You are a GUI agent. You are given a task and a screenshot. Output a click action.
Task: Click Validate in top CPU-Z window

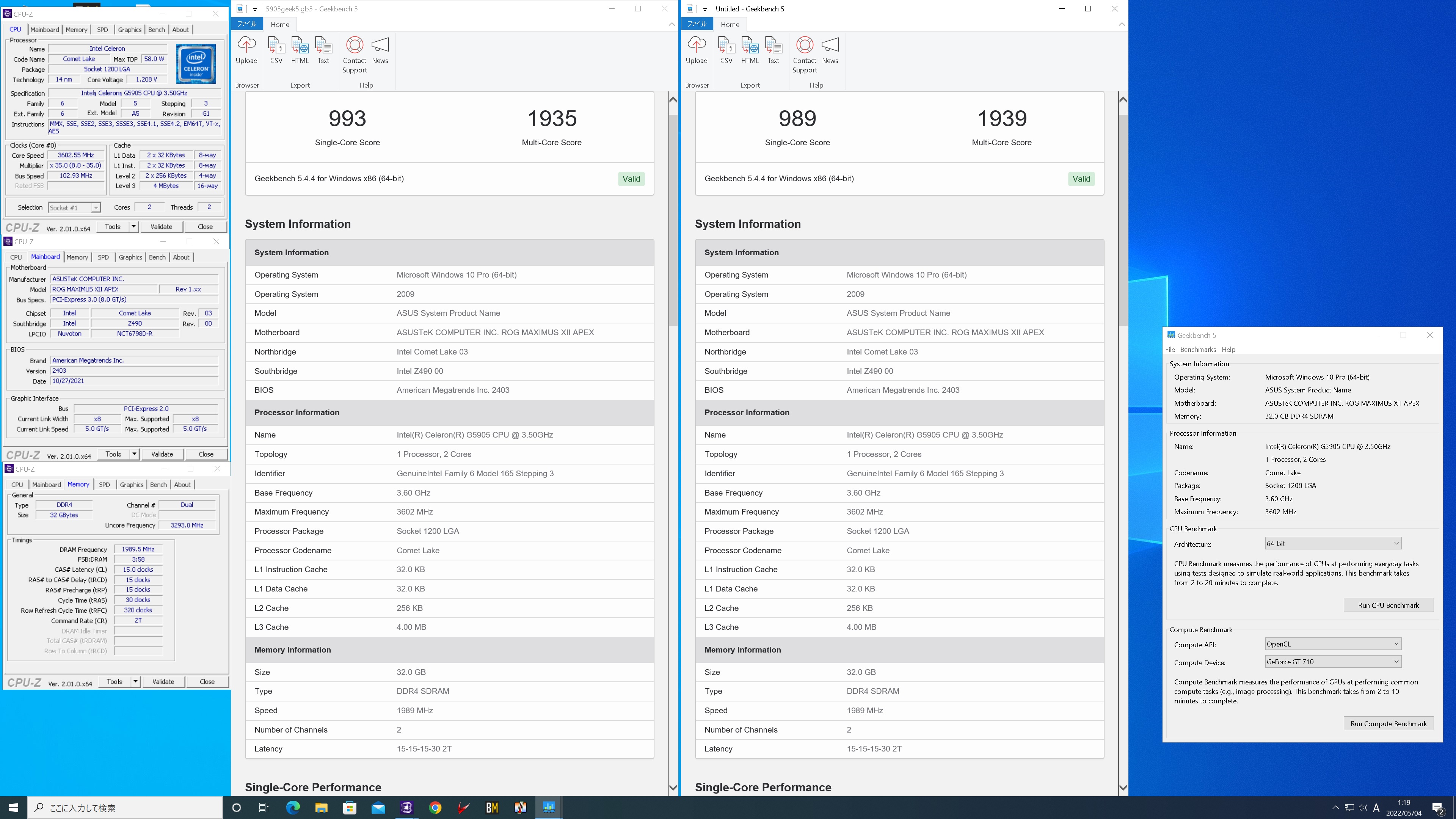161,227
